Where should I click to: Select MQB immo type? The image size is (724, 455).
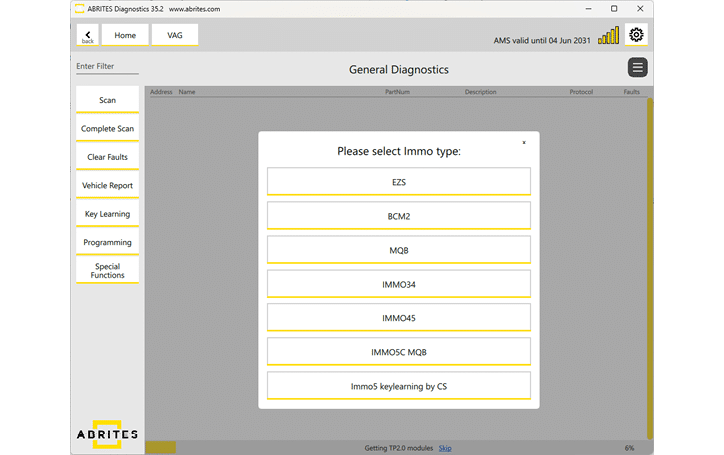pyautogui.click(x=399, y=250)
